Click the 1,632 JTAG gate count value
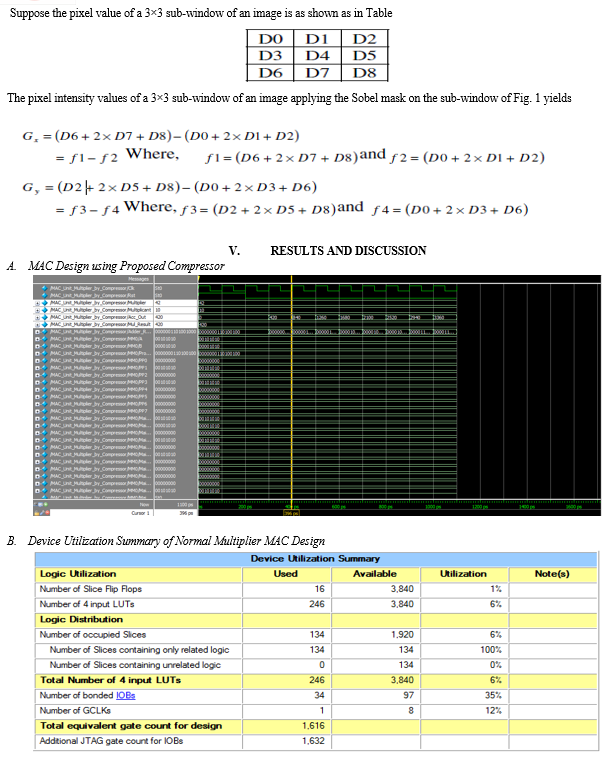614x761 pixels. (x=313, y=741)
